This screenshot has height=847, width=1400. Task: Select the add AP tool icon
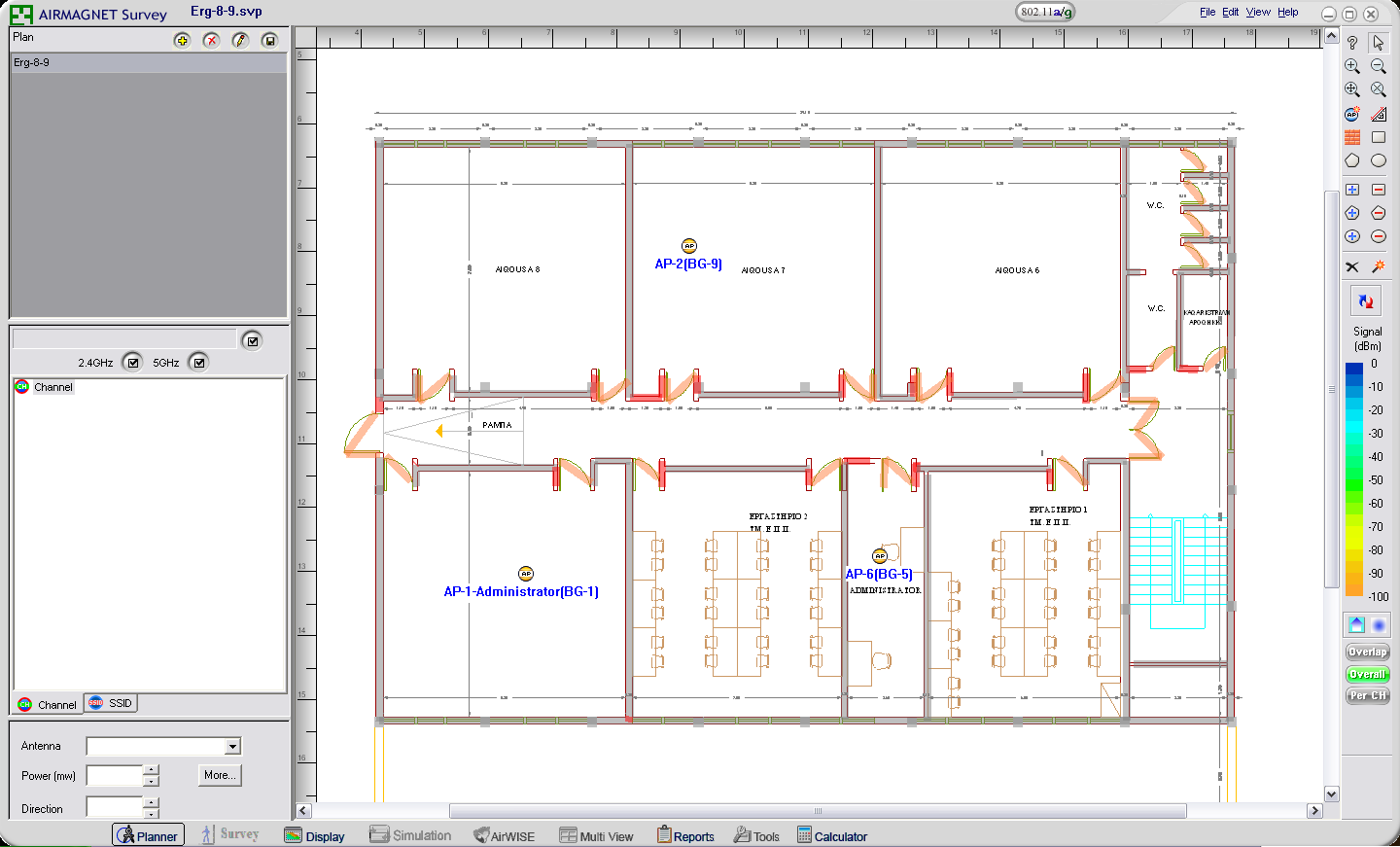point(1352,114)
